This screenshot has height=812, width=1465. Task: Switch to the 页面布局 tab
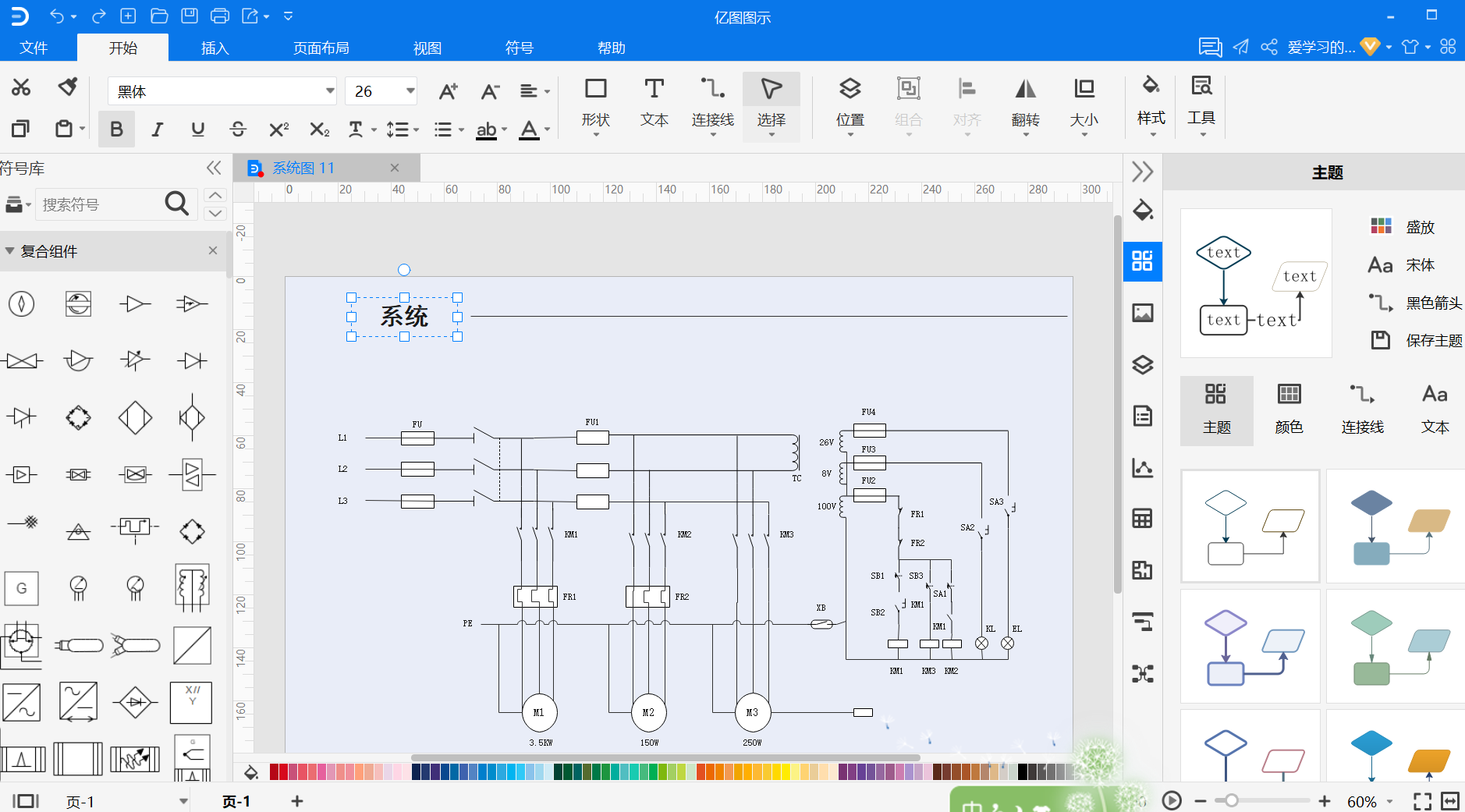321,48
